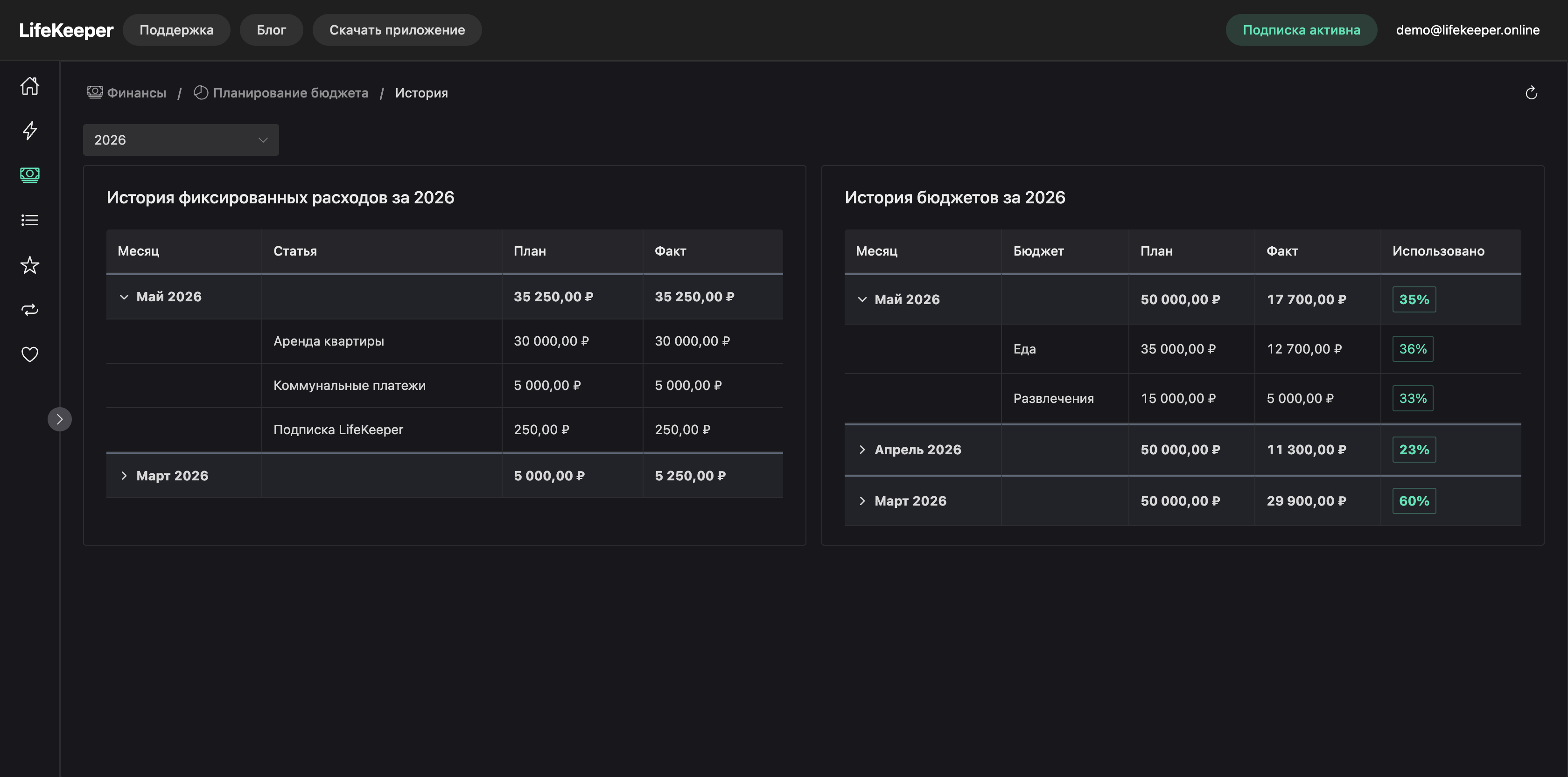Open the 2026 year dropdown
The image size is (1568, 777).
tap(181, 140)
